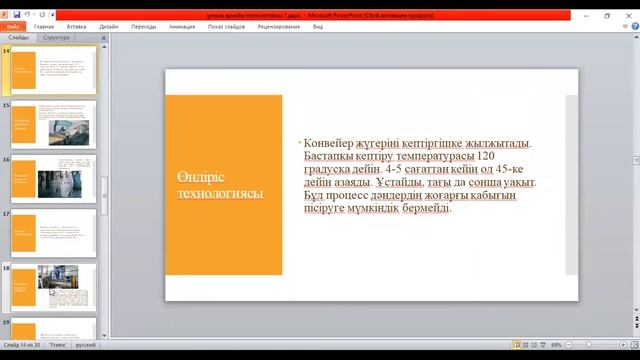This screenshot has height=360, width=640.
Task: Select slide 14 thumbnail
Action: pos(53,70)
